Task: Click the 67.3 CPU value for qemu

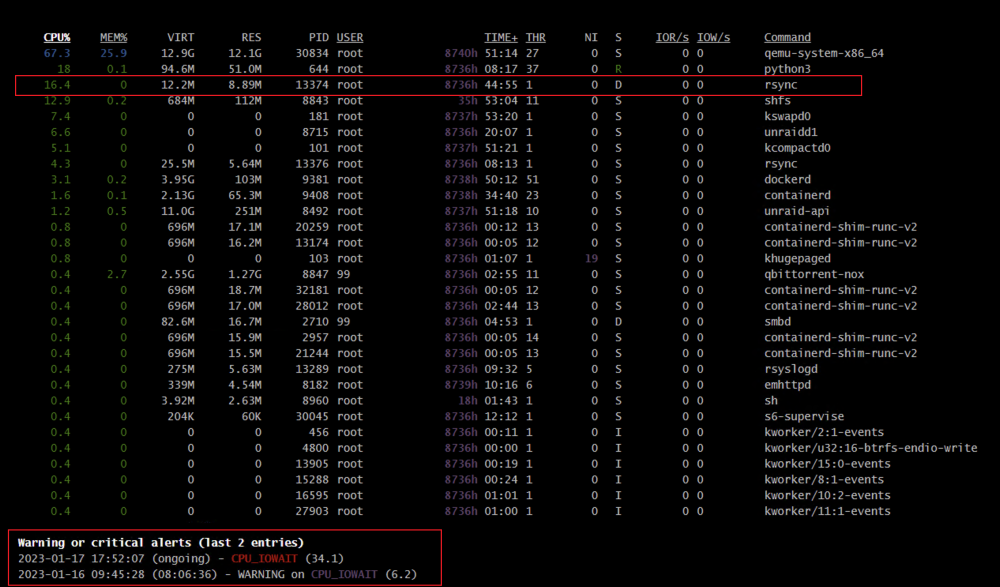Action: coord(57,53)
